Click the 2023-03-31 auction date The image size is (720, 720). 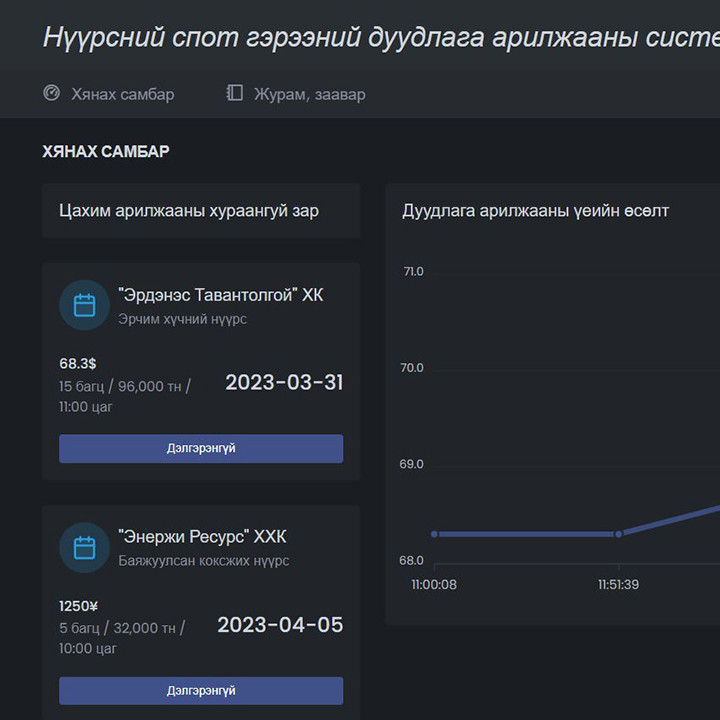pyautogui.click(x=284, y=382)
